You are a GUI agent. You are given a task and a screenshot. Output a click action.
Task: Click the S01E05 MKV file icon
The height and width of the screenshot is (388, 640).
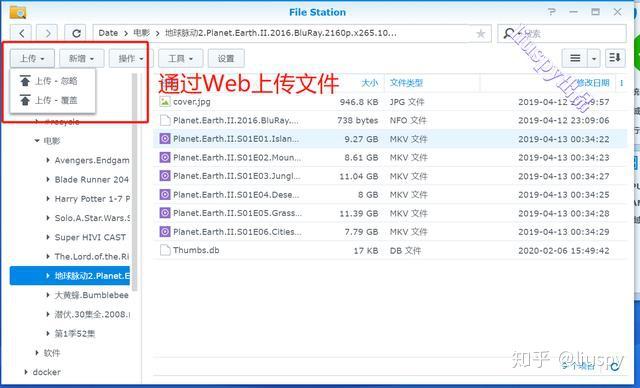click(165, 213)
